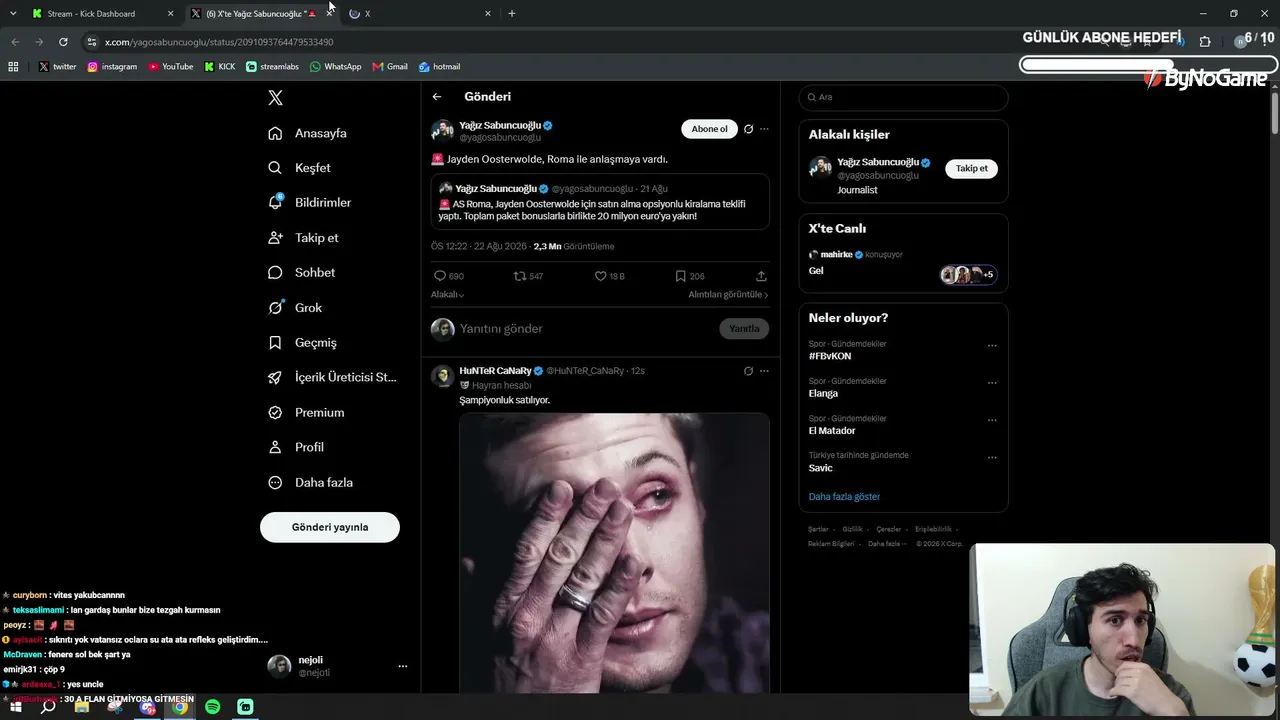Screen dimensions: 1280x720
Task: Open Grok from the sidebar
Action: (295, 308)
